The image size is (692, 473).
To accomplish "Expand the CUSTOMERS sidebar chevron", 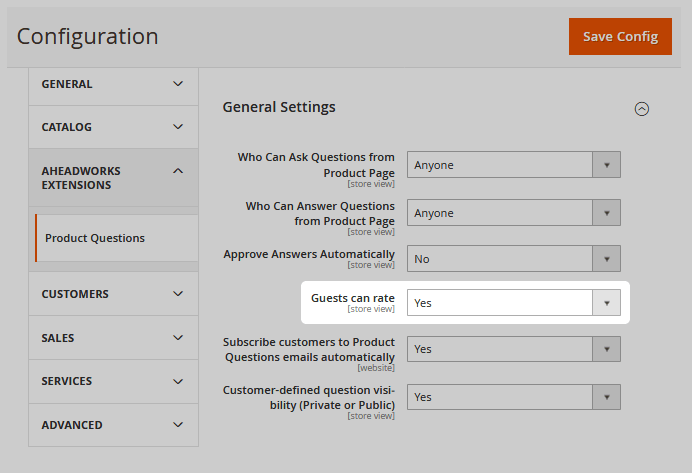I will point(178,294).
